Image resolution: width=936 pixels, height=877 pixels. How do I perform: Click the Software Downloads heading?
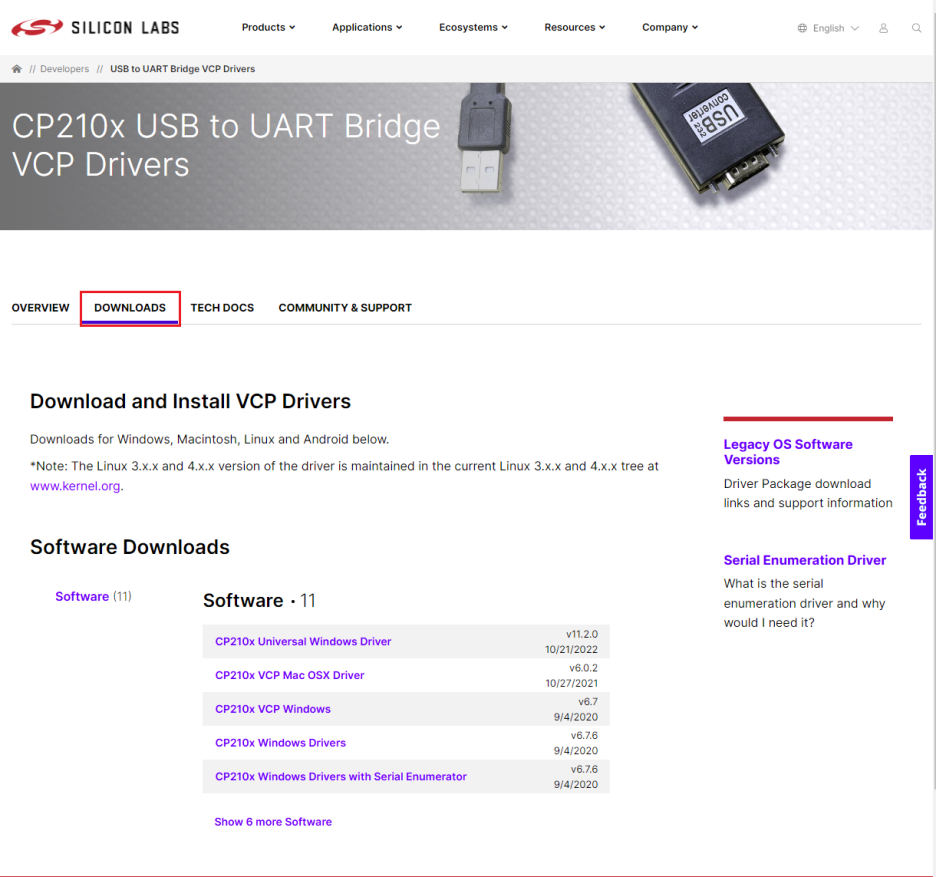point(130,547)
